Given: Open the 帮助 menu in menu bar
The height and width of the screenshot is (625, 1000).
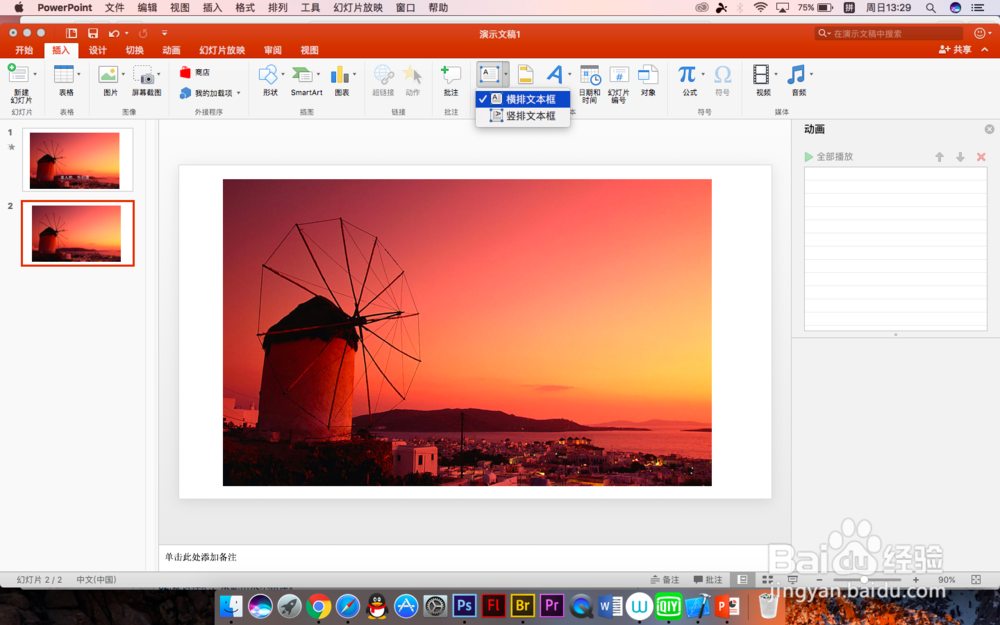Looking at the screenshot, I should tap(438, 8).
